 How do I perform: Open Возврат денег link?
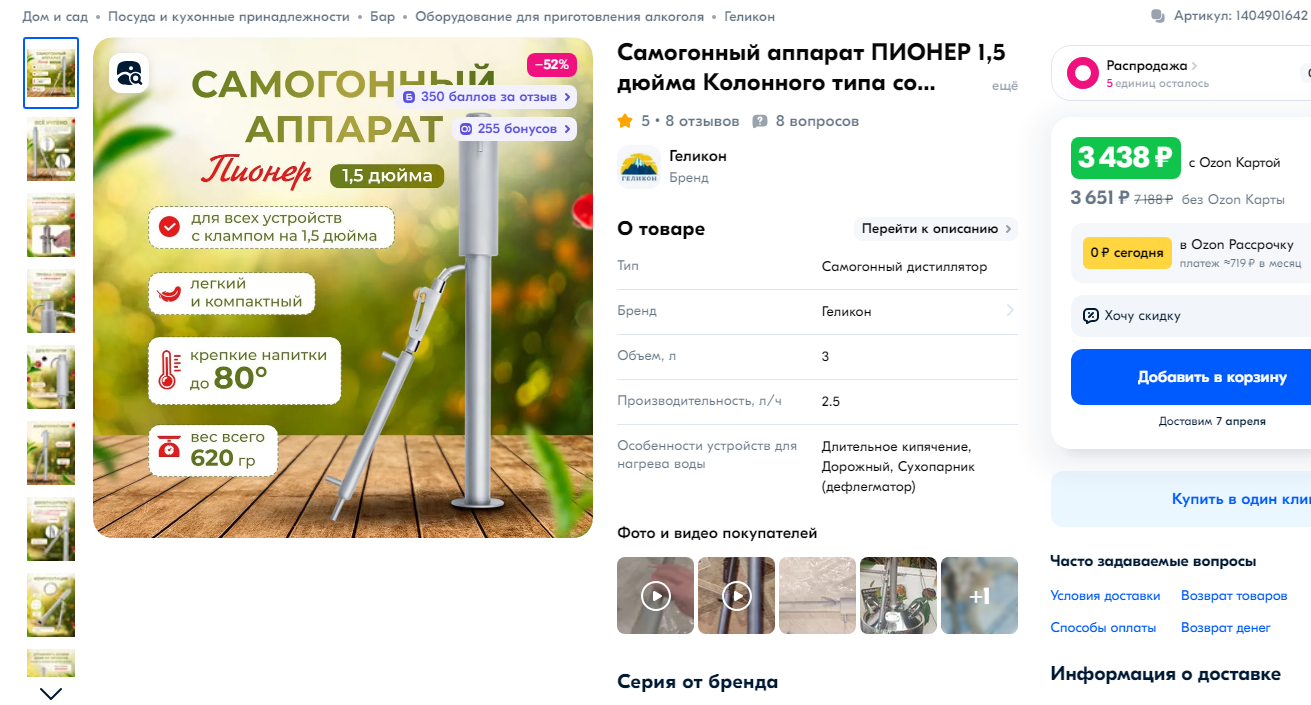pyautogui.click(x=1226, y=628)
